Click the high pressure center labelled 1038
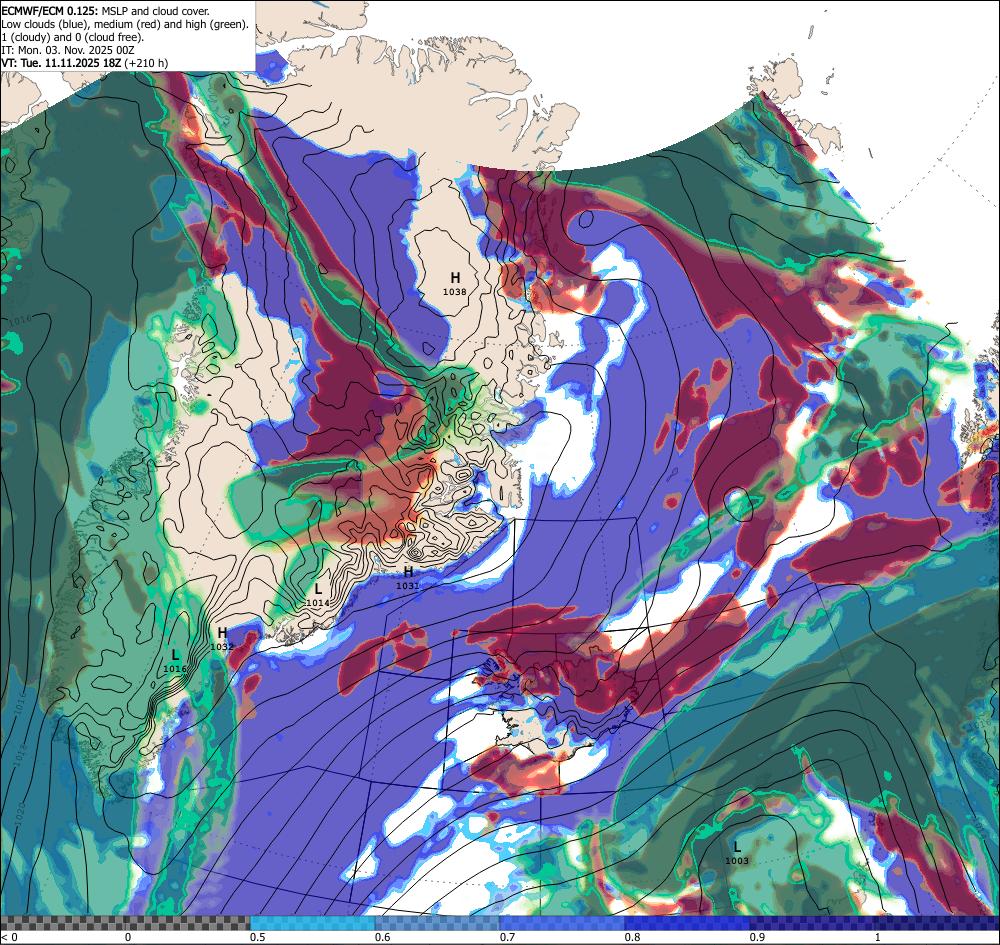 point(455,284)
